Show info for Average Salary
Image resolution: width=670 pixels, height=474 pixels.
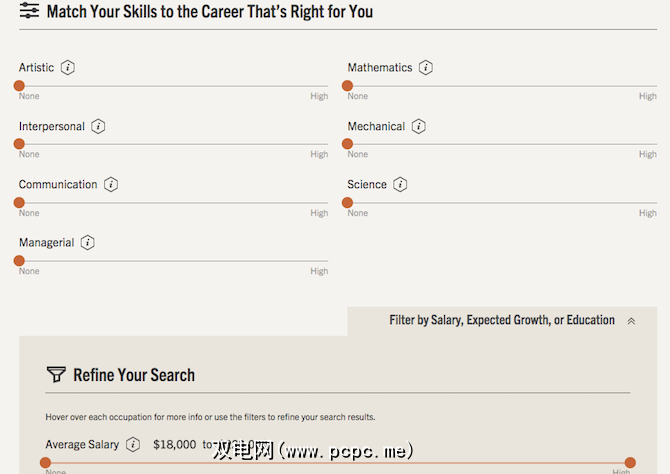(133, 445)
